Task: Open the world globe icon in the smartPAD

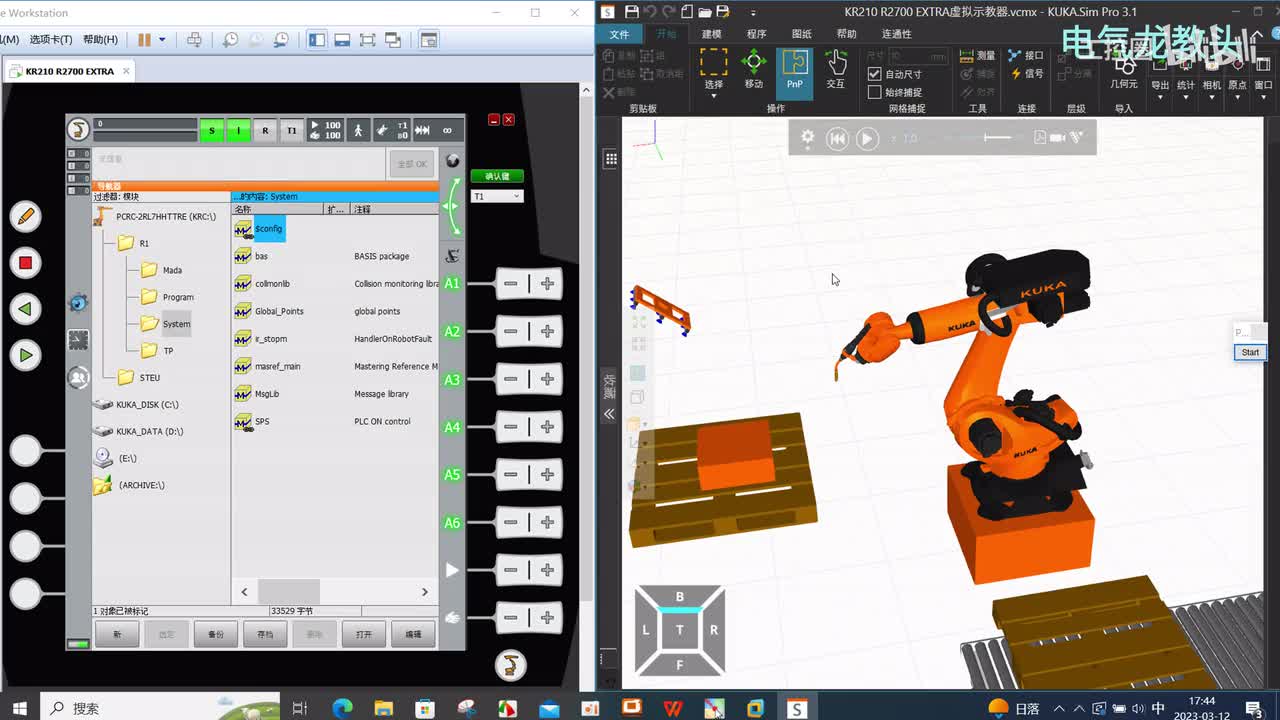Action: (x=453, y=161)
